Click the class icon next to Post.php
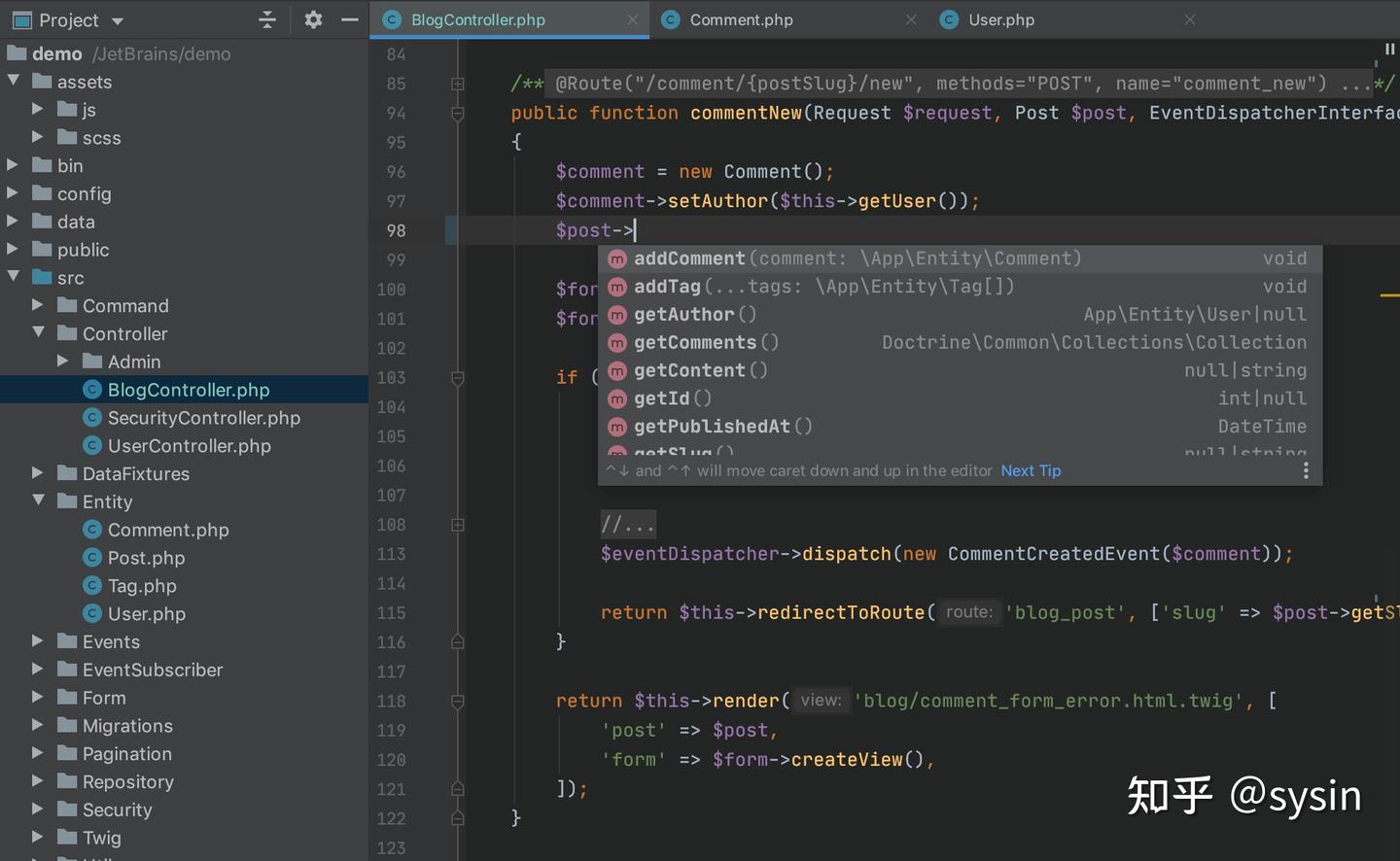 click(91, 558)
